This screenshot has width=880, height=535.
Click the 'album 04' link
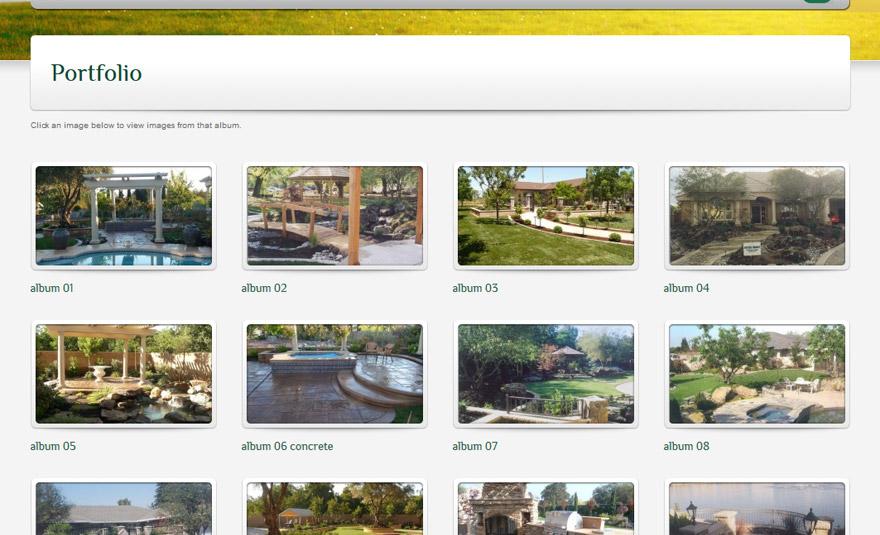coord(686,288)
